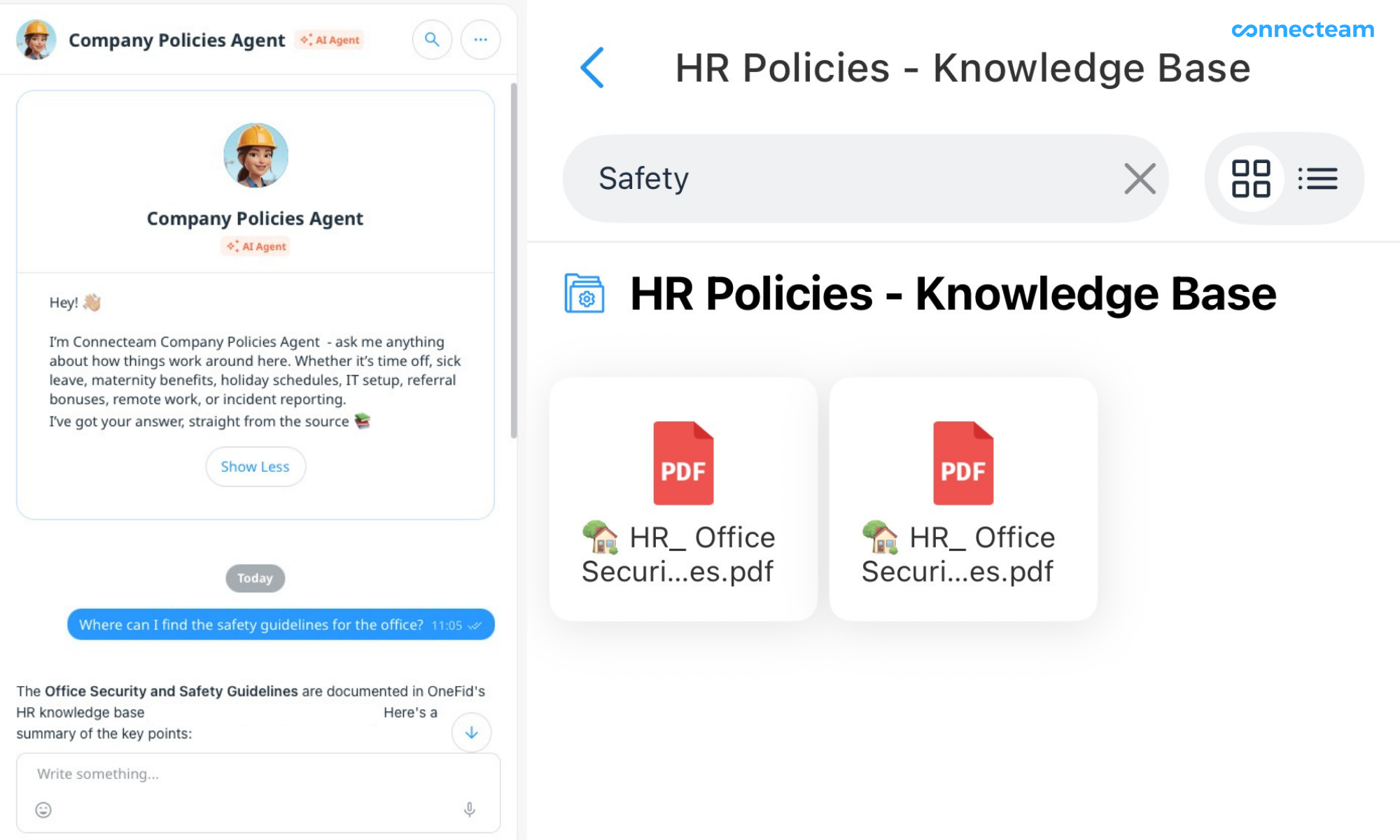Open the first HR_ Office Security PDF card

[x=683, y=499]
